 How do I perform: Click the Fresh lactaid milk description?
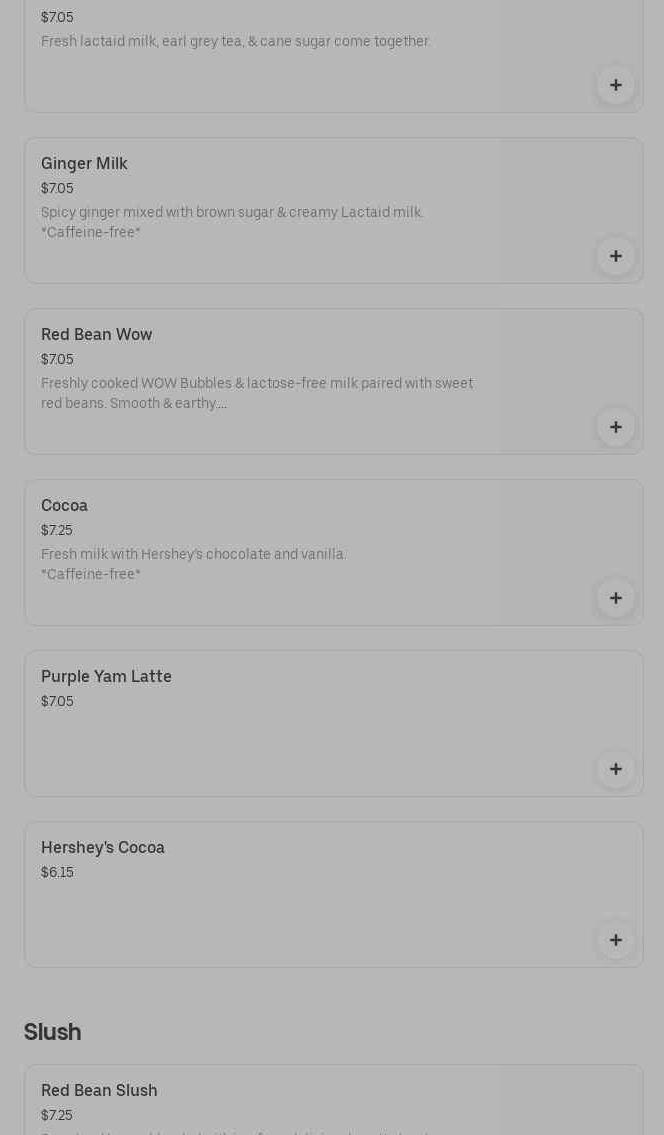tap(235, 41)
